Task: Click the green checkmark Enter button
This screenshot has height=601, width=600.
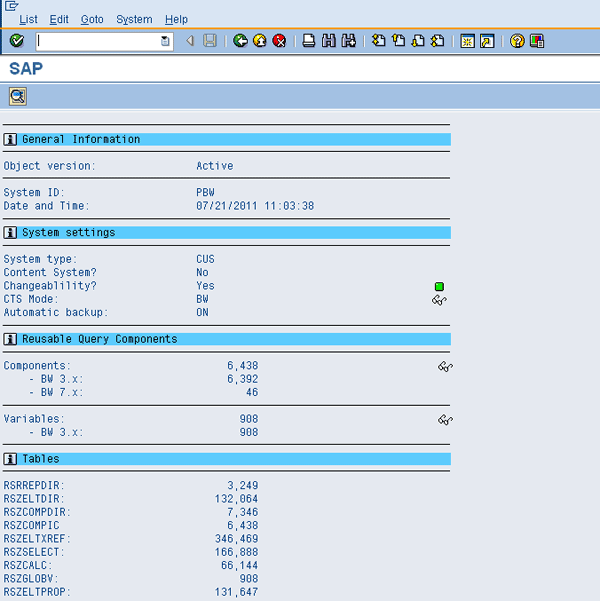Action: click(17, 41)
